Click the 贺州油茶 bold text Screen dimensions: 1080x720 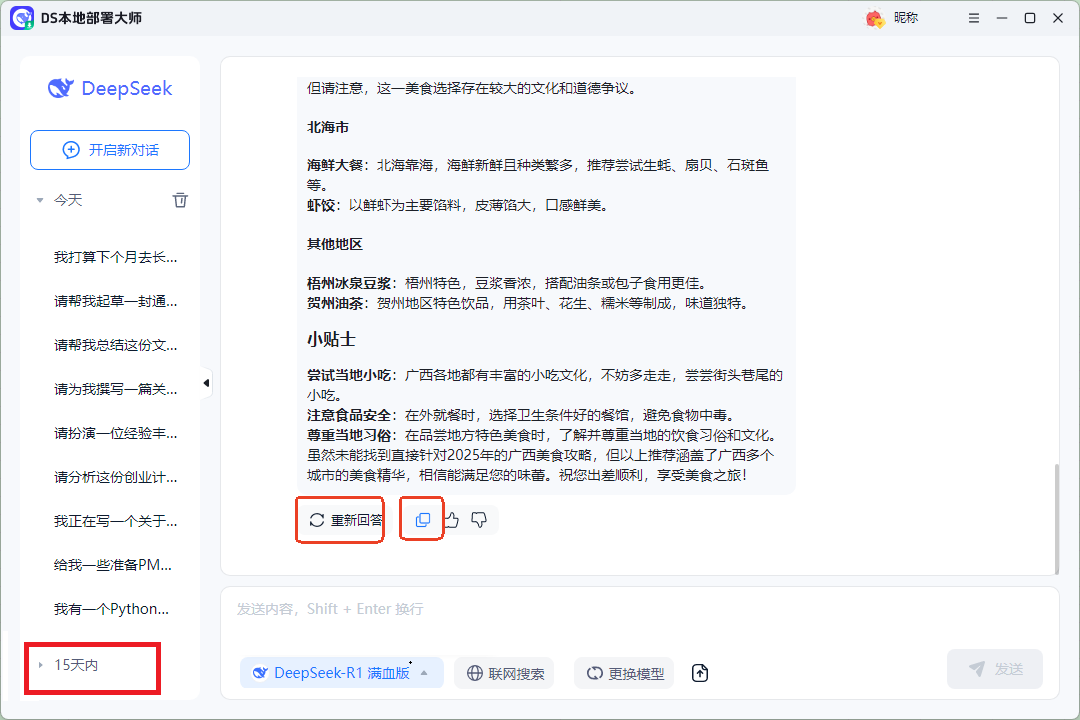(335, 303)
